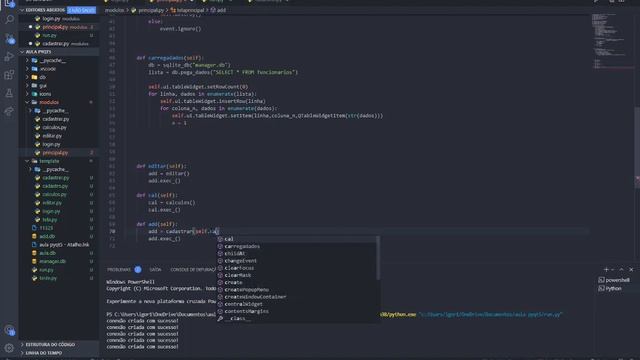This screenshot has width=640, height=360.
Task: Collapse the EDITORES ABERTOS section
Action: pyautogui.click(x=45, y=10)
